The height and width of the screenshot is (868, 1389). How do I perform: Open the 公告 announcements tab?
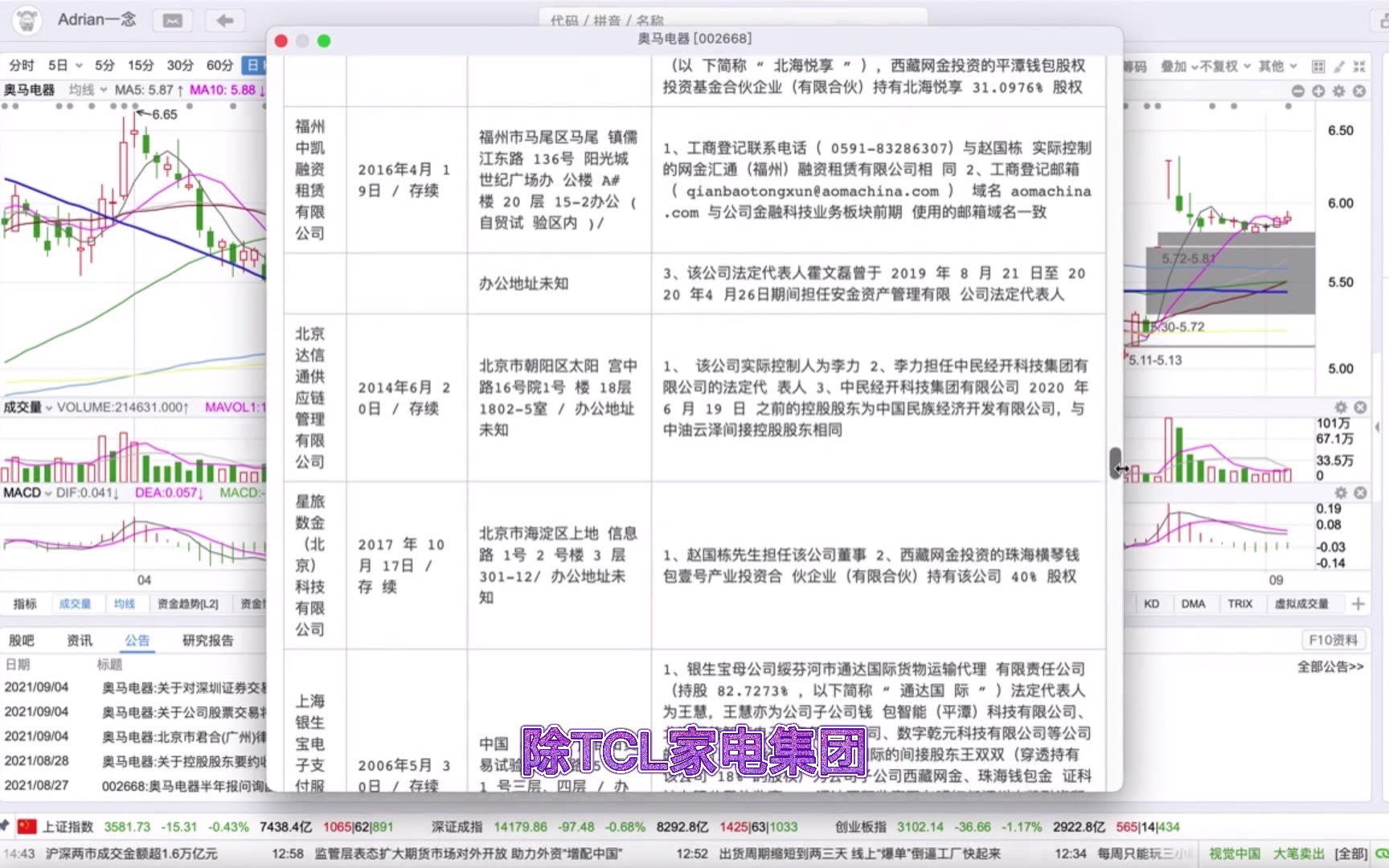[x=137, y=641]
